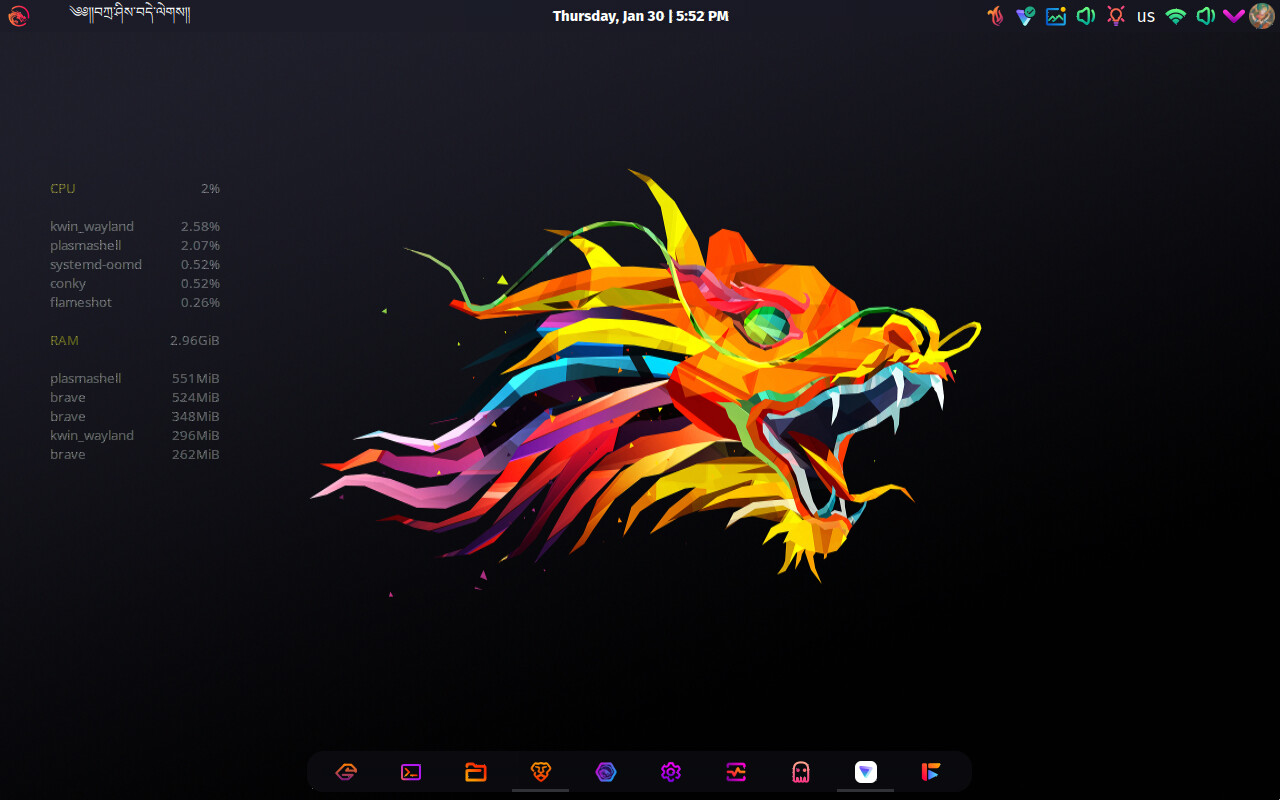This screenshot has width=1280, height=800.
Task: Click the conky process row
Action: click(135, 284)
